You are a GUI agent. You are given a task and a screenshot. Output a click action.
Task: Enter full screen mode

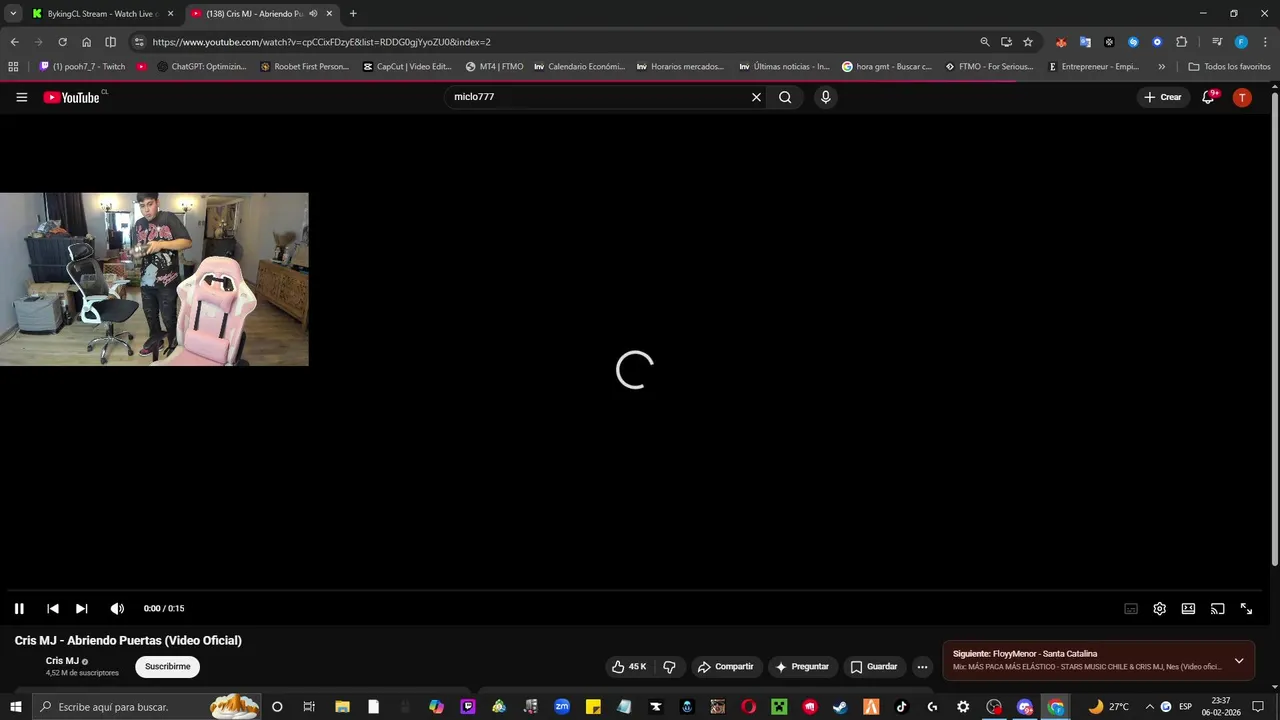click(1246, 608)
